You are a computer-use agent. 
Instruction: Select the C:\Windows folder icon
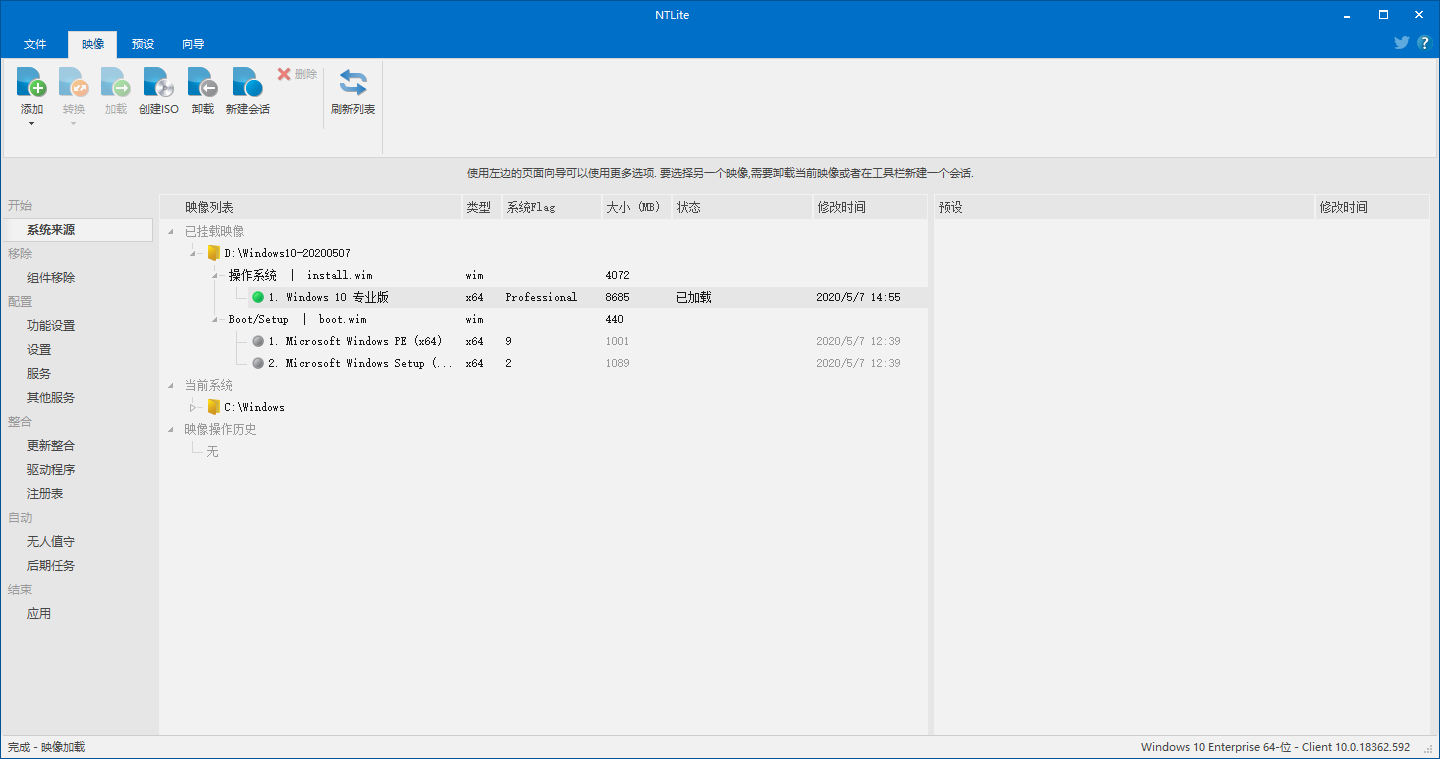click(x=213, y=407)
